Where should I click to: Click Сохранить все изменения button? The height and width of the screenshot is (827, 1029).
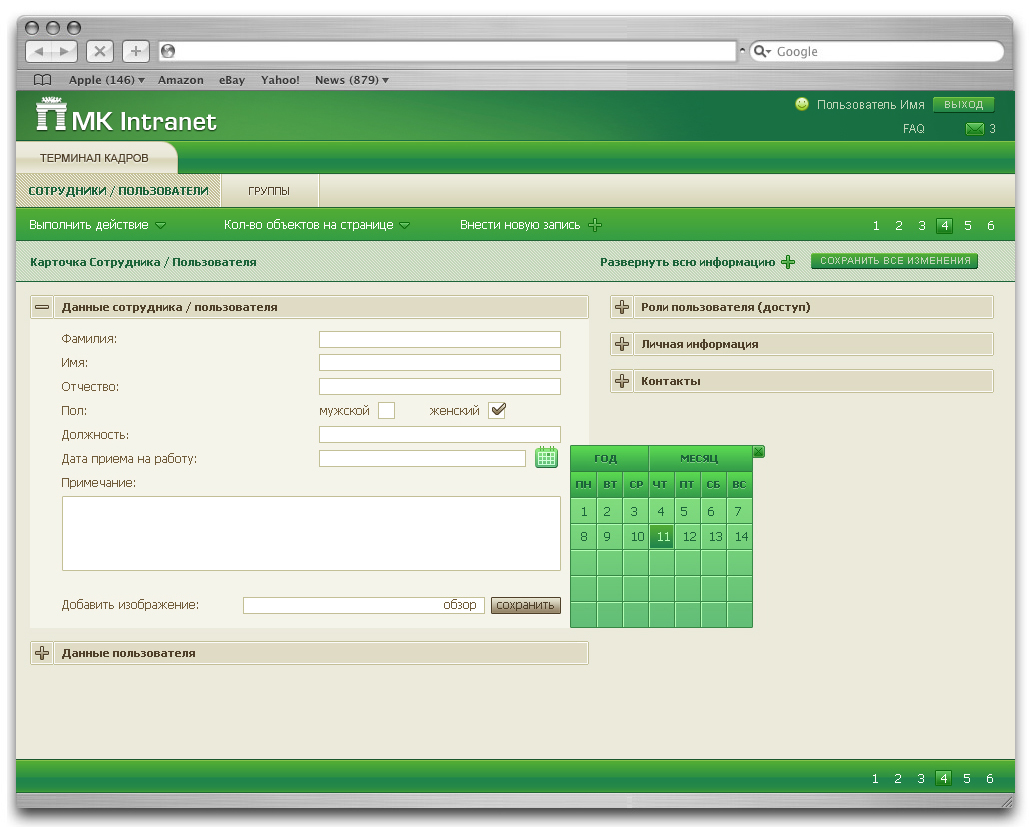pos(894,261)
